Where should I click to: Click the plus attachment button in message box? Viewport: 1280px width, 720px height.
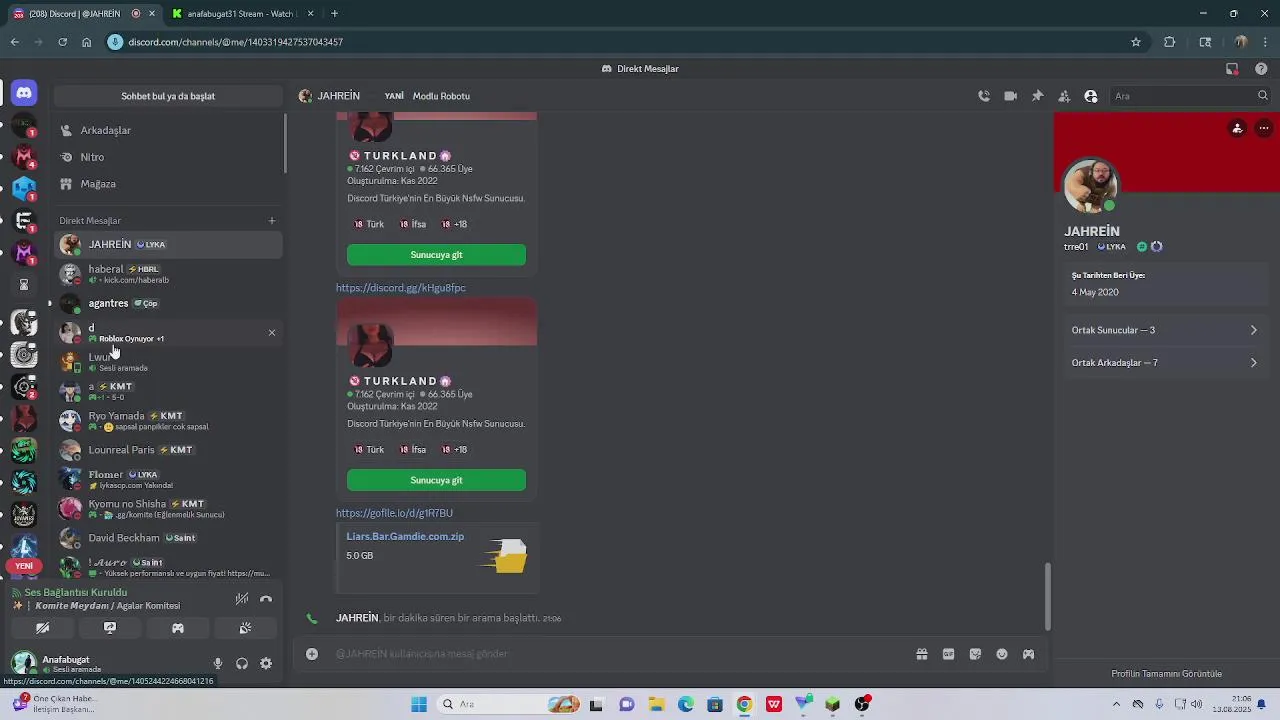click(312, 654)
